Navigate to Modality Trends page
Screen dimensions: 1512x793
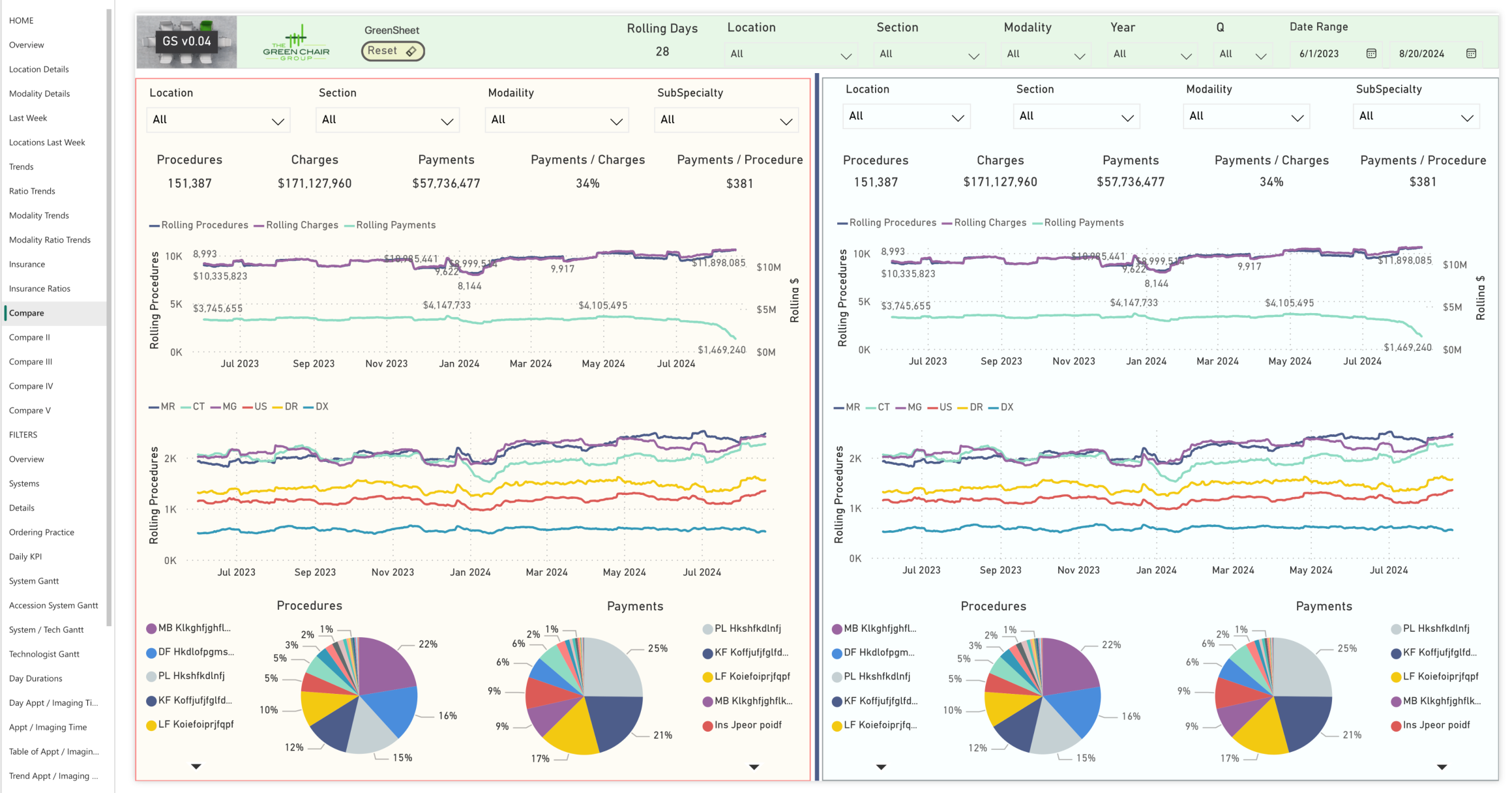point(39,215)
